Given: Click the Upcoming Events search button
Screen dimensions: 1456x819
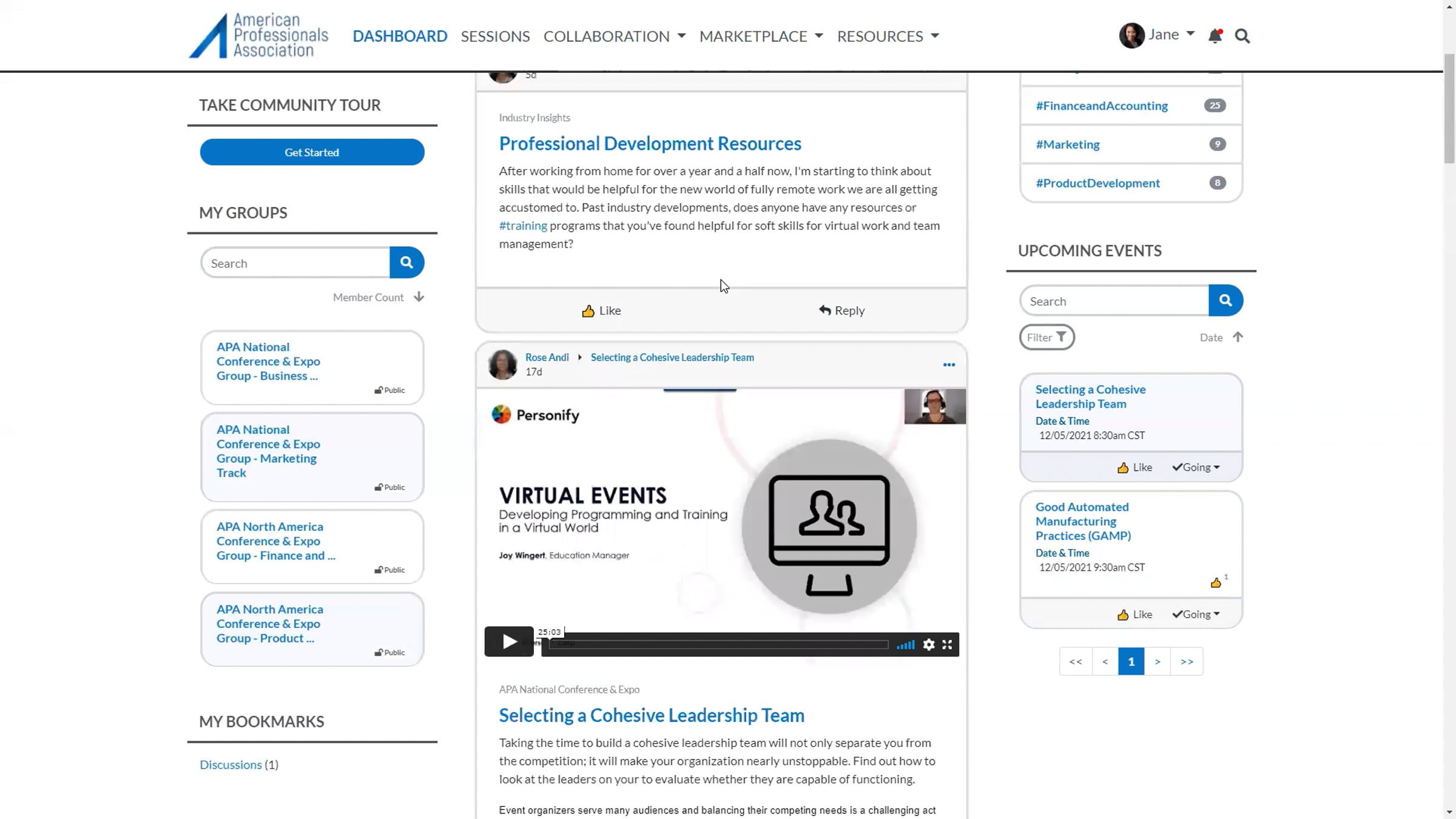Looking at the screenshot, I should click(x=1225, y=300).
